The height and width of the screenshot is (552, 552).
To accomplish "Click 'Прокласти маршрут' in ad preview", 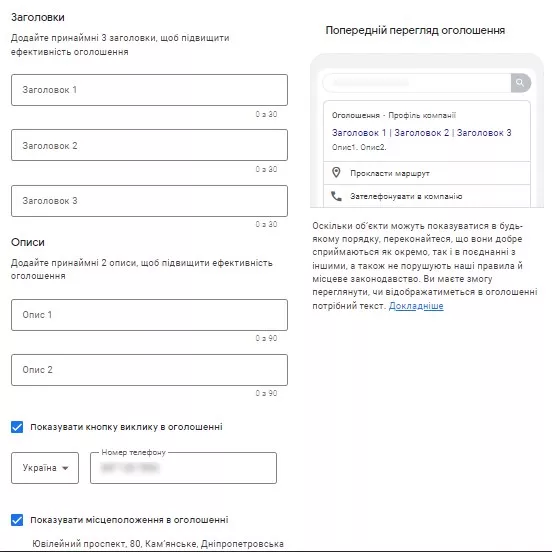I will pos(390,173).
